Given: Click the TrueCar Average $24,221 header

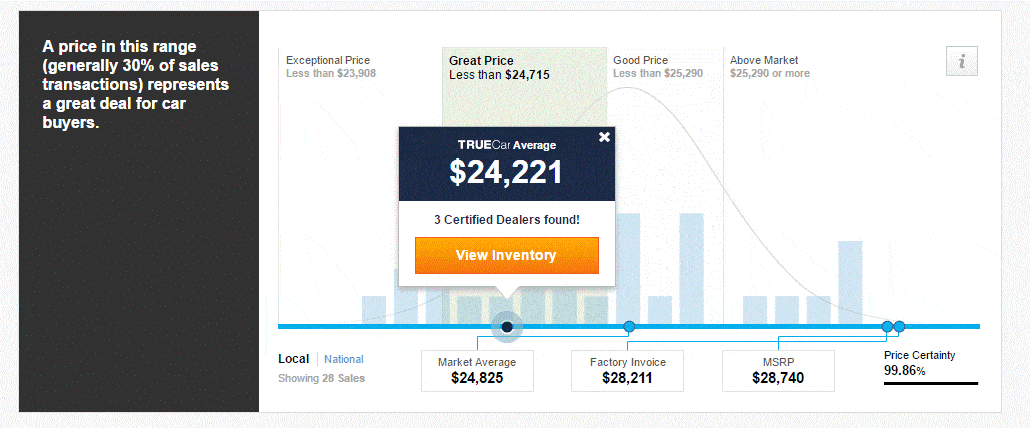Looking at the screenshot, I should click(x=506, y=163).
